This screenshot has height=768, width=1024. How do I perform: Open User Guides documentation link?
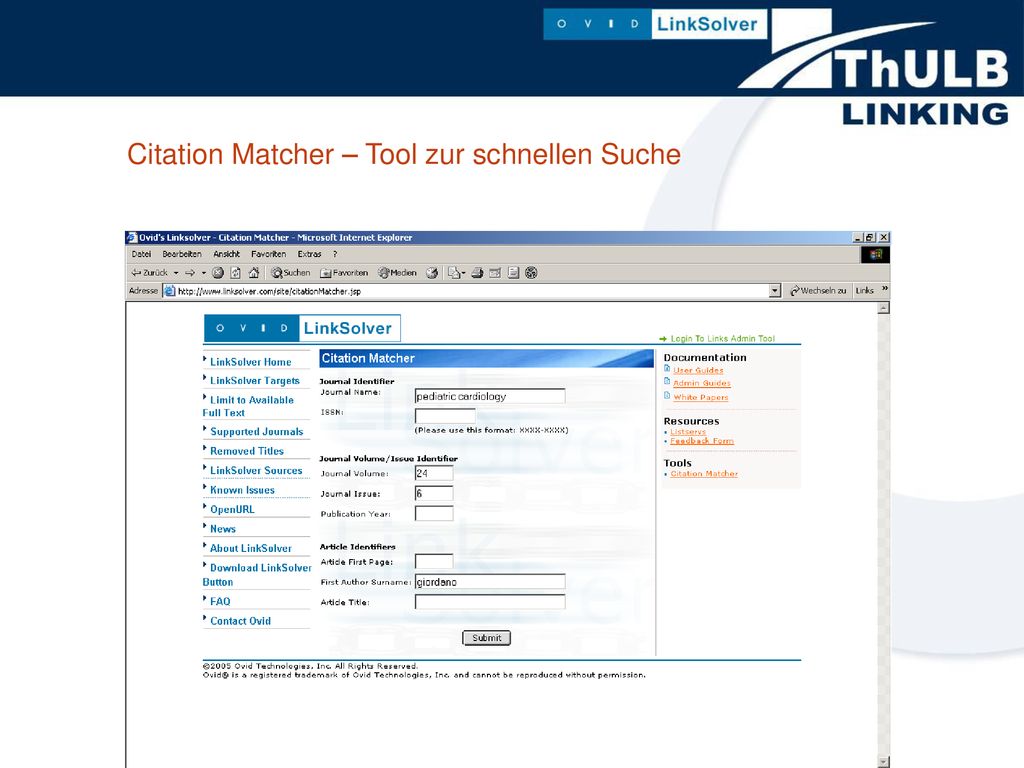[x=698, y=370]
